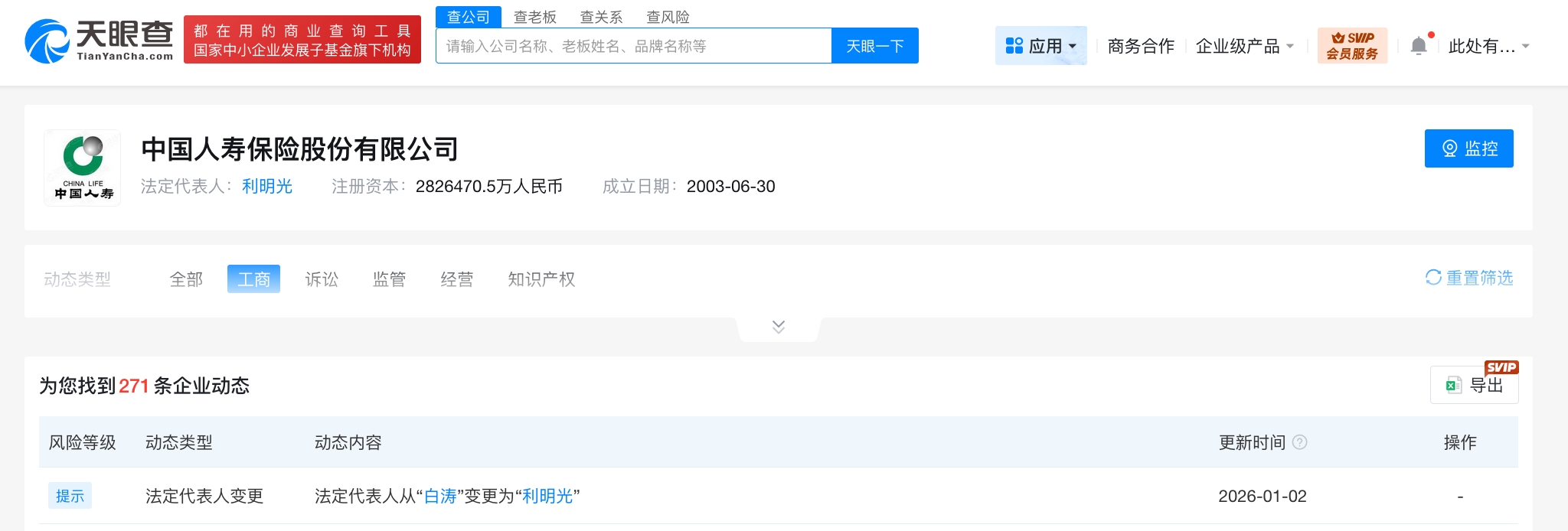Select the 知识产权 dynamic type filter
This screenshot has height=531, width=1568.
[x=541, y=279]
